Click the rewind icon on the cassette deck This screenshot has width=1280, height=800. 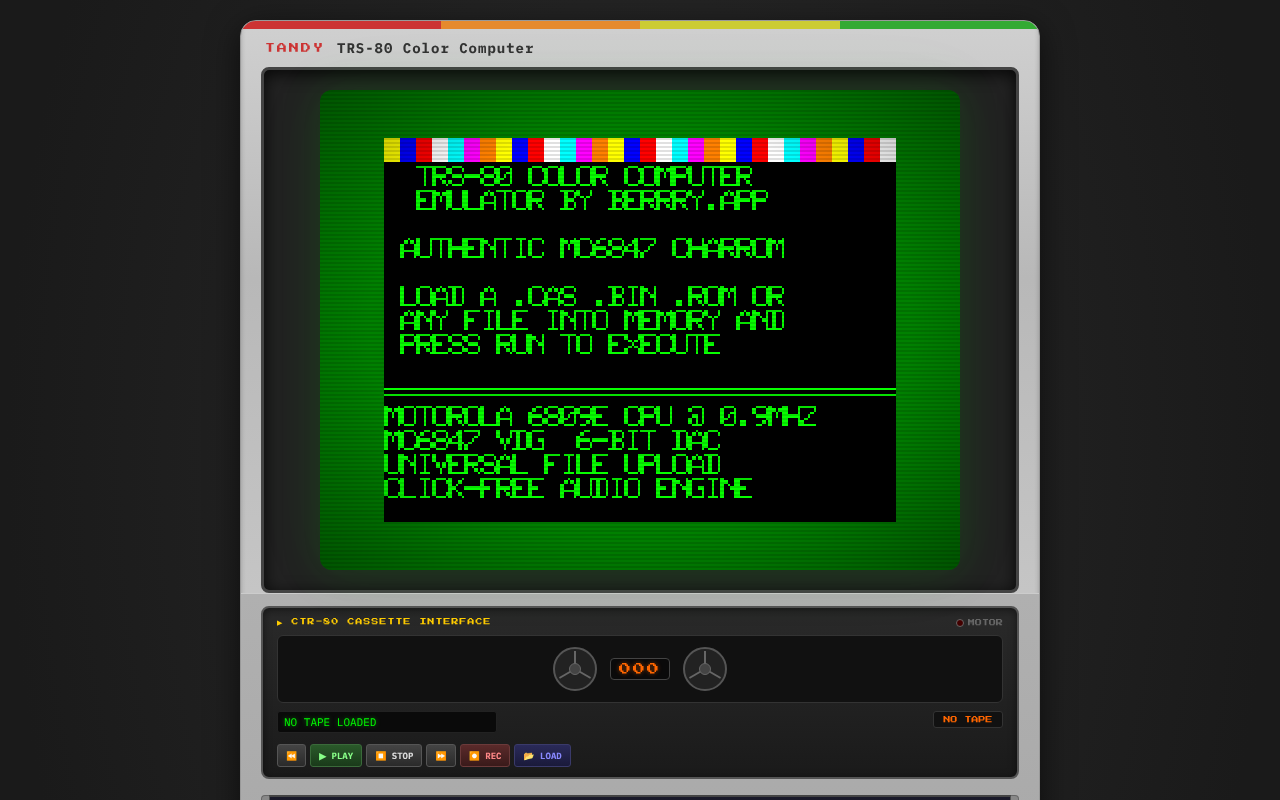[x=291, y=755]
